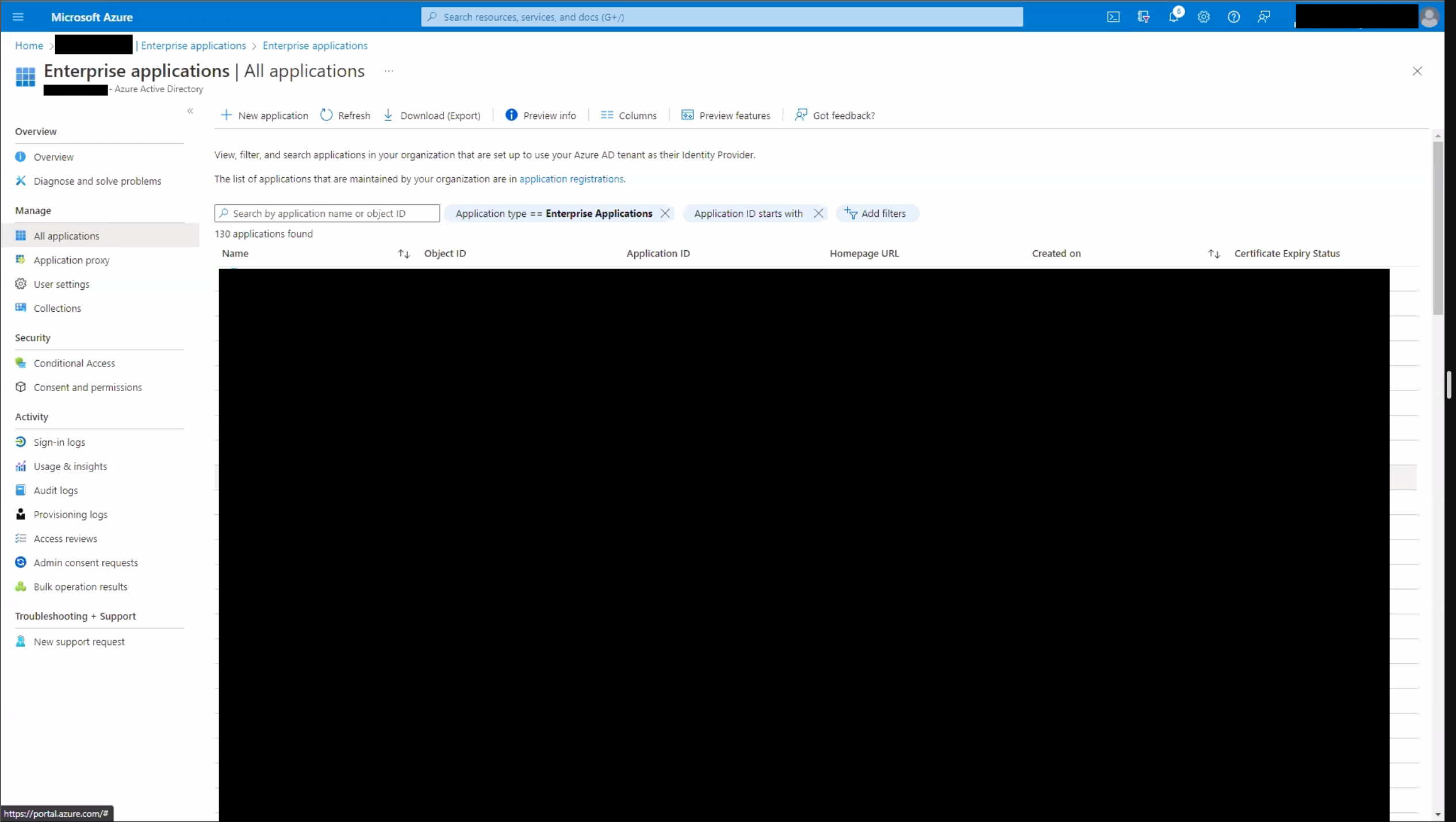1456x822 pixels.
Task: Sort by Created on column arrows
Action: point(1213,254)
